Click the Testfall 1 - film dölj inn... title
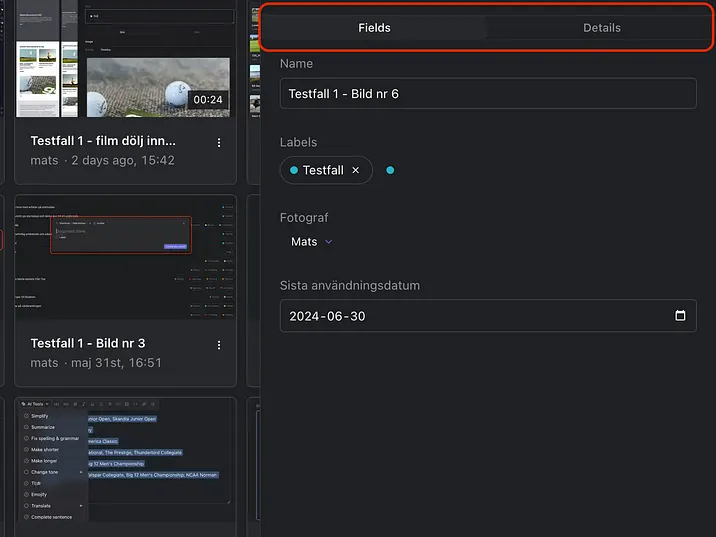716x537 pixels. point(103,141)
